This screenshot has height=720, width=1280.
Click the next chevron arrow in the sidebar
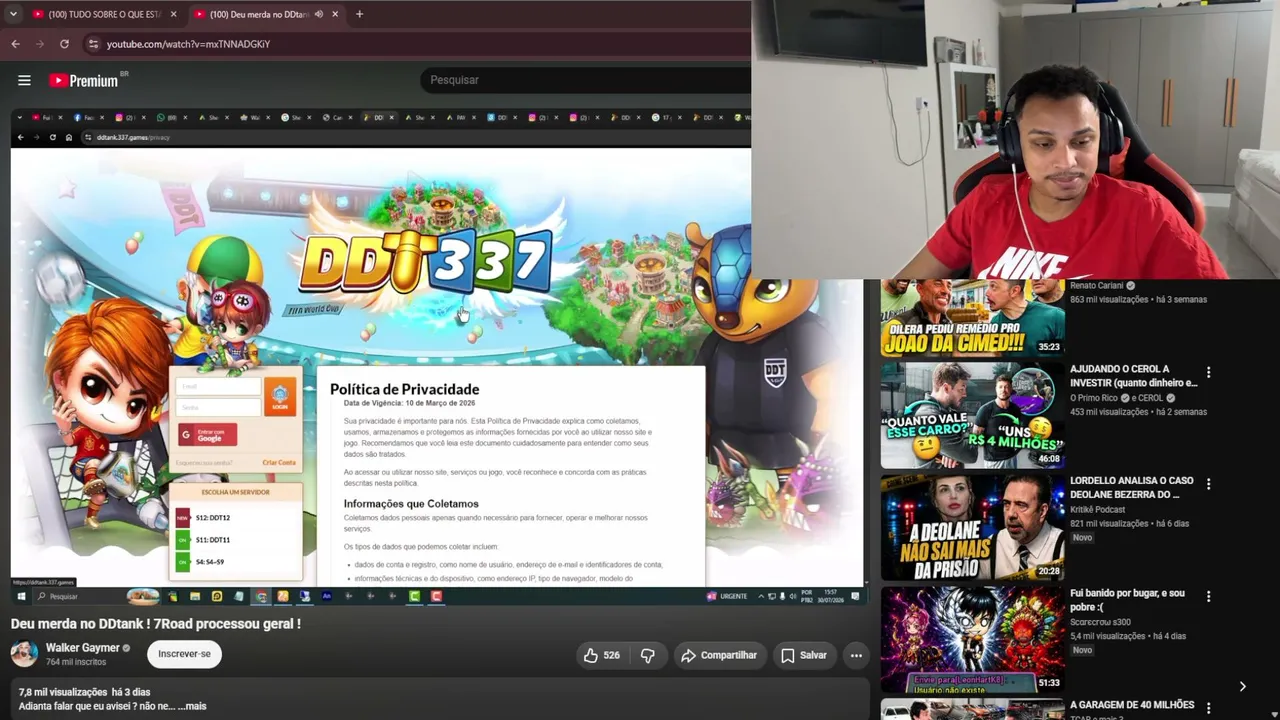pyautogui.click(x=1242, y=686)
